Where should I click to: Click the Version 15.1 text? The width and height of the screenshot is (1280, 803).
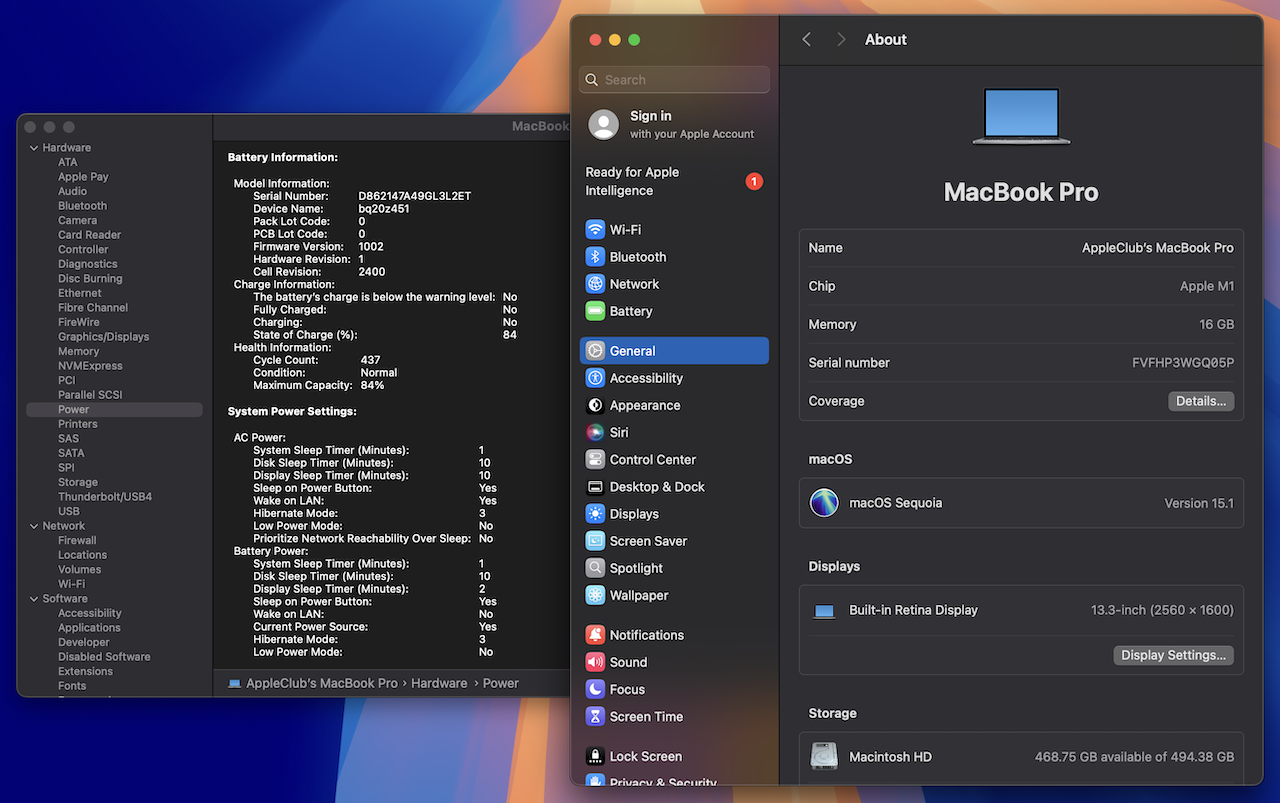(x=1199, y=503)
